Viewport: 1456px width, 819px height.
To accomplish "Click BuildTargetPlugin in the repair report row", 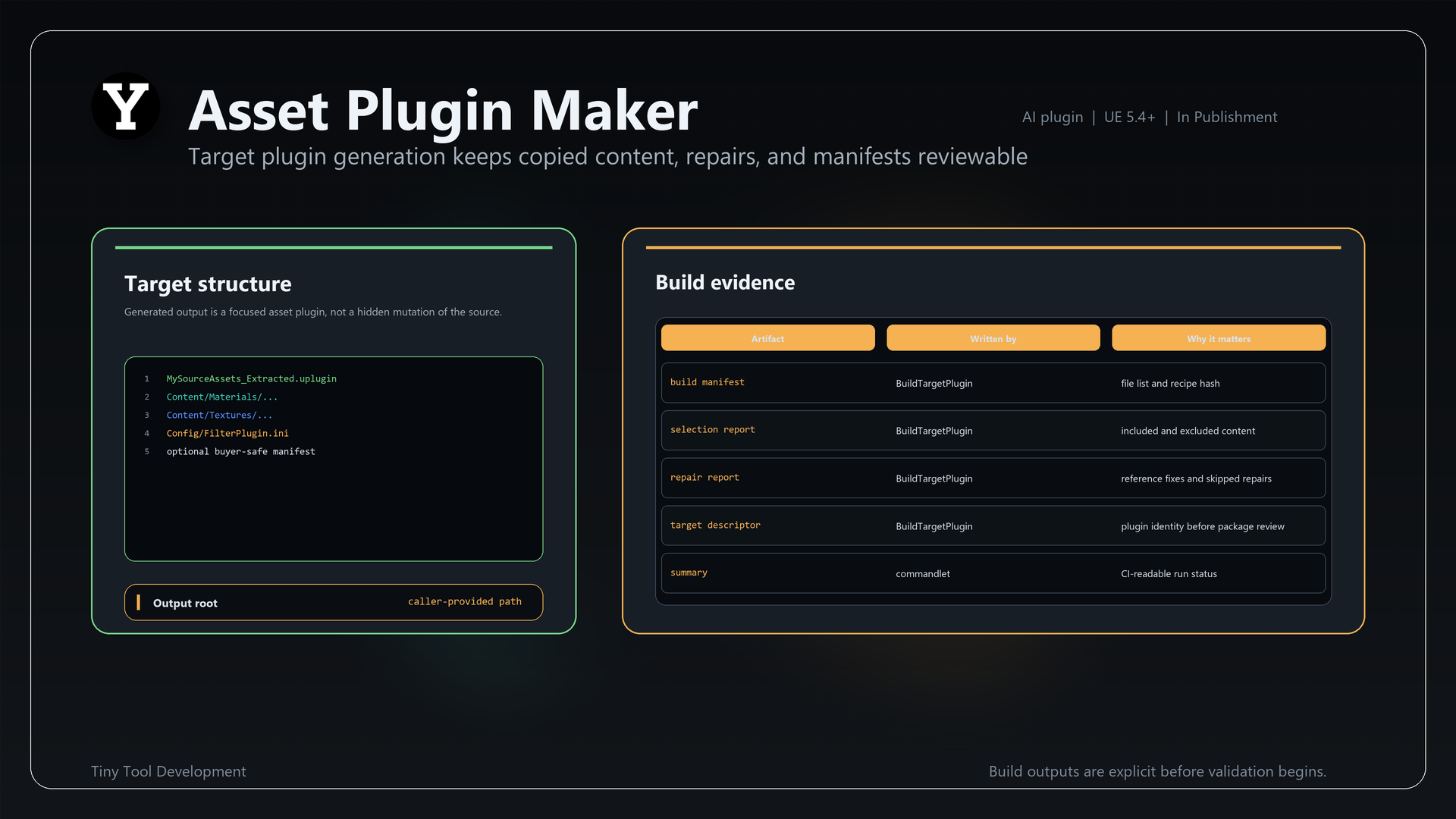I will point(934,479).
